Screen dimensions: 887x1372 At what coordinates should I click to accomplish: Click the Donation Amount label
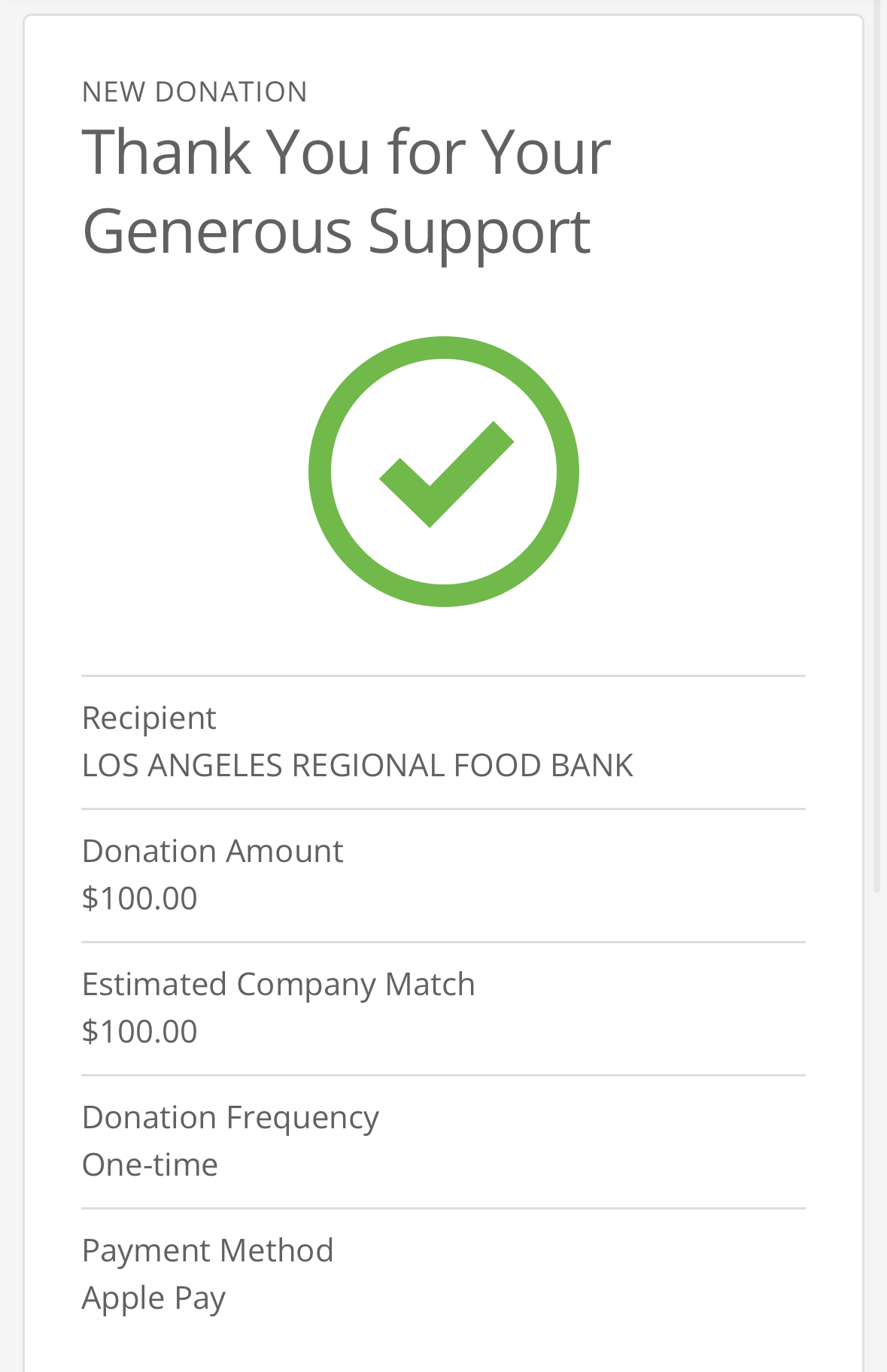click(x=212, y=851)
